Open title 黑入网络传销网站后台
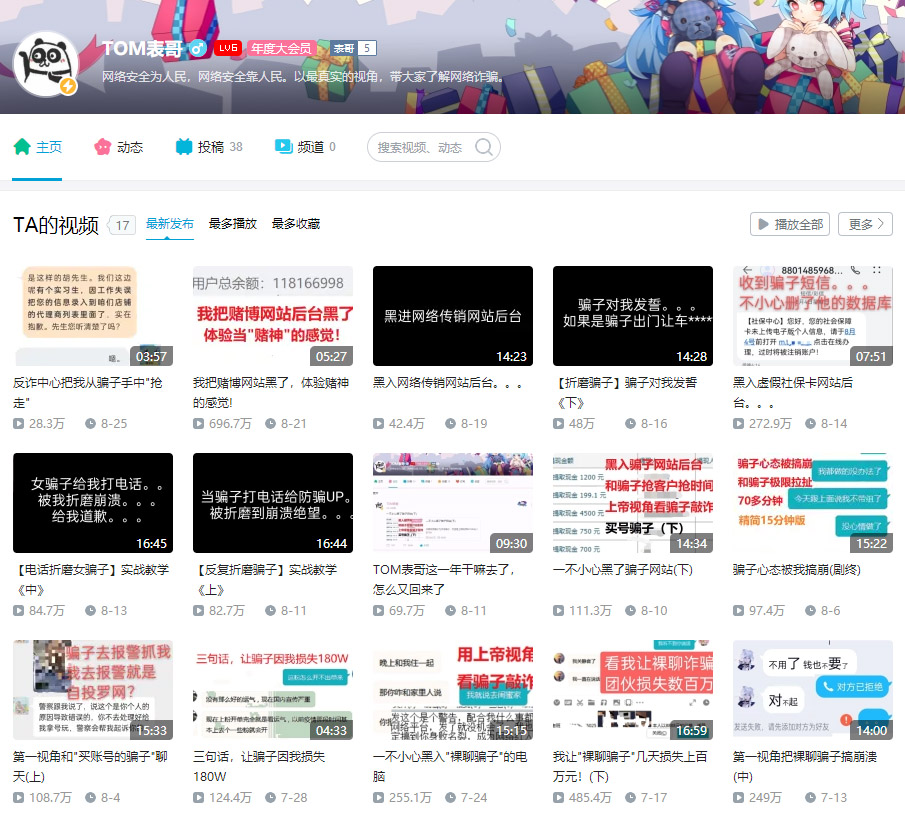The height and width of the screenshot is (820, 905). (448, 383)
